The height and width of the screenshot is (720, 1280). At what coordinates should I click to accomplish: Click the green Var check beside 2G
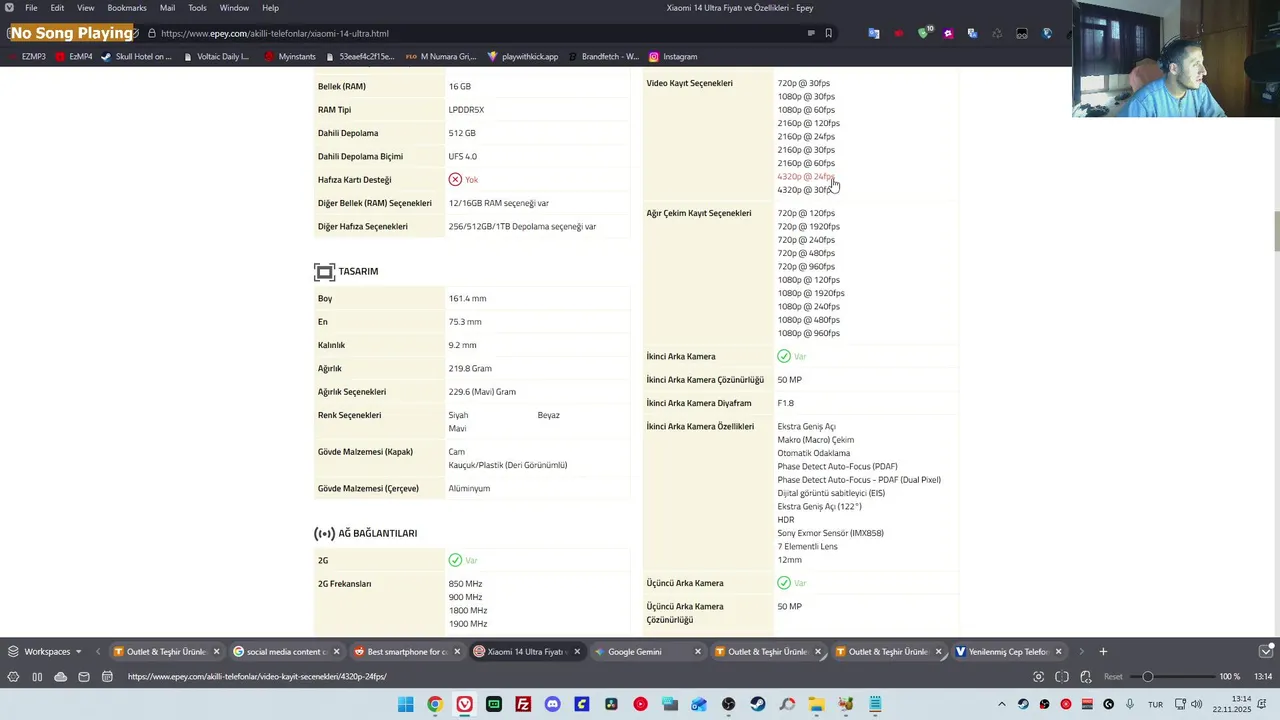point(455,560)
